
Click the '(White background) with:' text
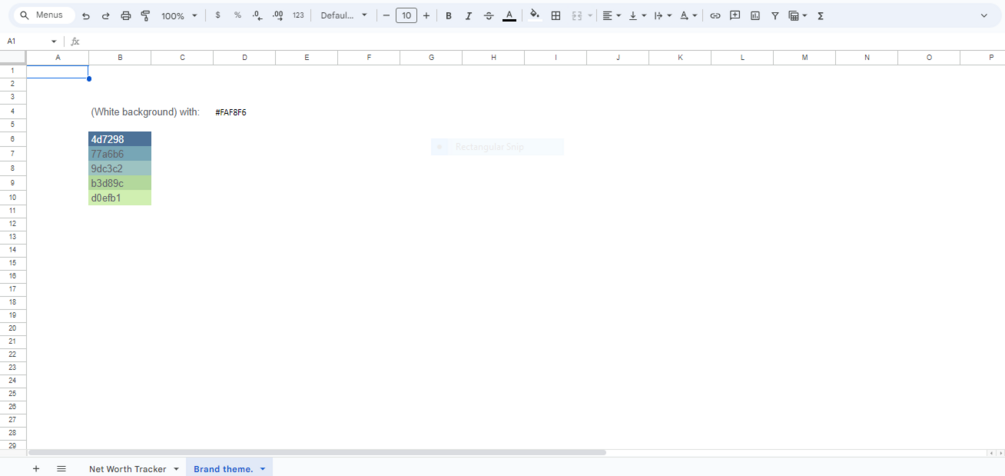[x=145, y=112]
